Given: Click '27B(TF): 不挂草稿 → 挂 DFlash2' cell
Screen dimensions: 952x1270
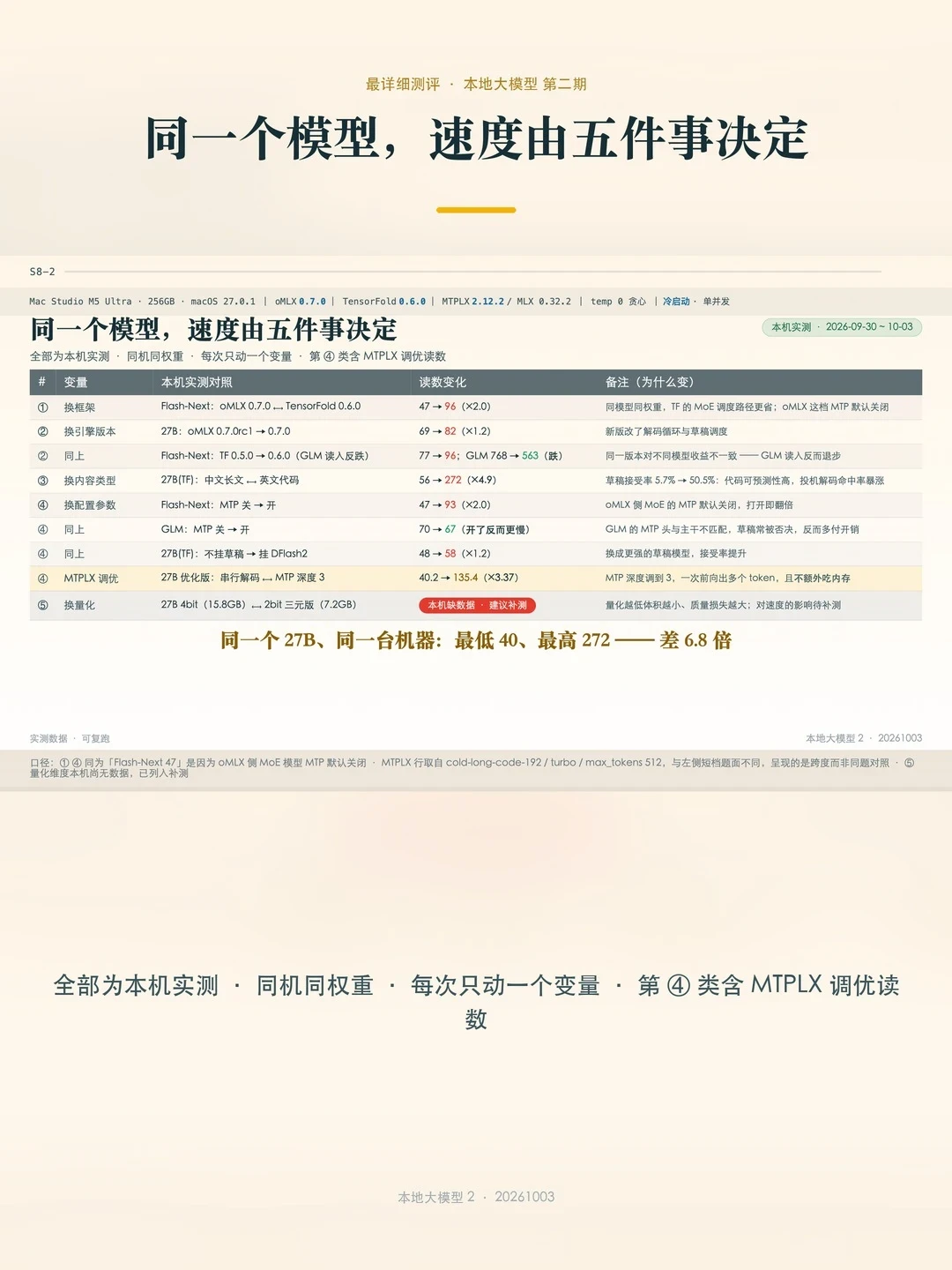Looking at the screenshot, I should (x=234, y=554).
